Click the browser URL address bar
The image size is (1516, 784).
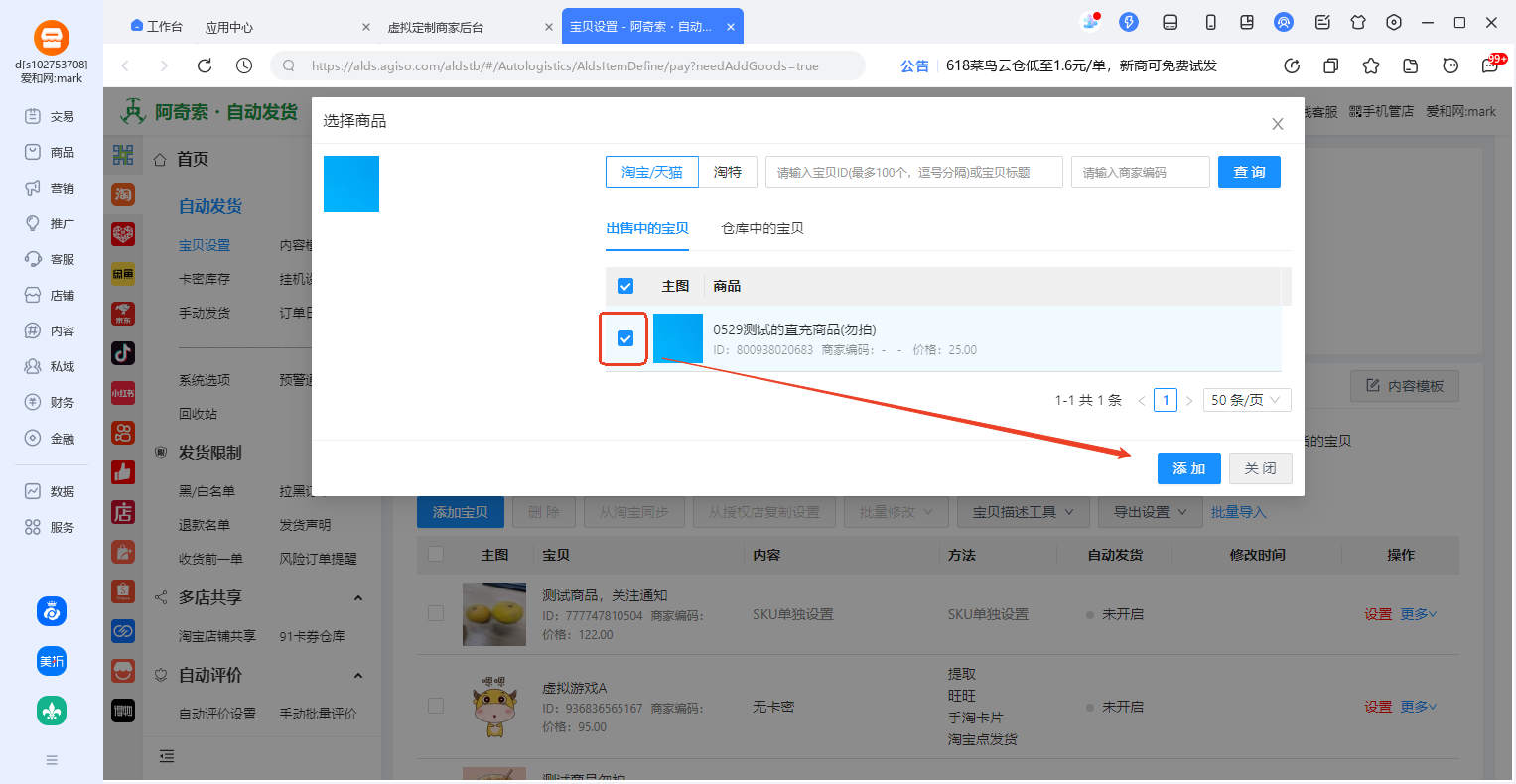click(x=568, y=65)
